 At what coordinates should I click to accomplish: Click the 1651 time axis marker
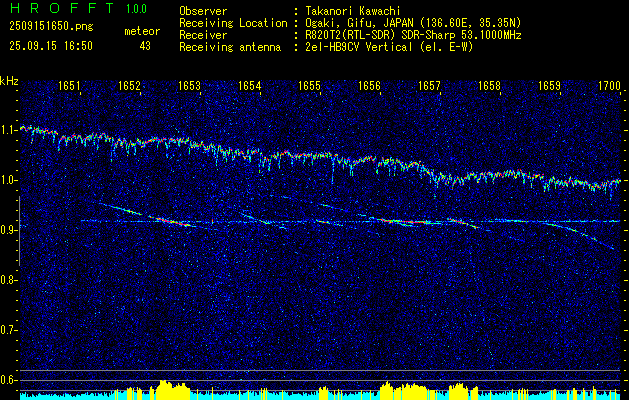tap(69, 85)
